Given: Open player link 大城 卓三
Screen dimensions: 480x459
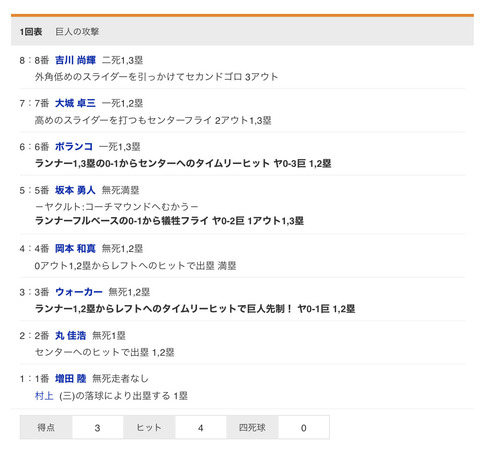Looking at the screenshot, I should pyautogui.click(x=75, y=103).
